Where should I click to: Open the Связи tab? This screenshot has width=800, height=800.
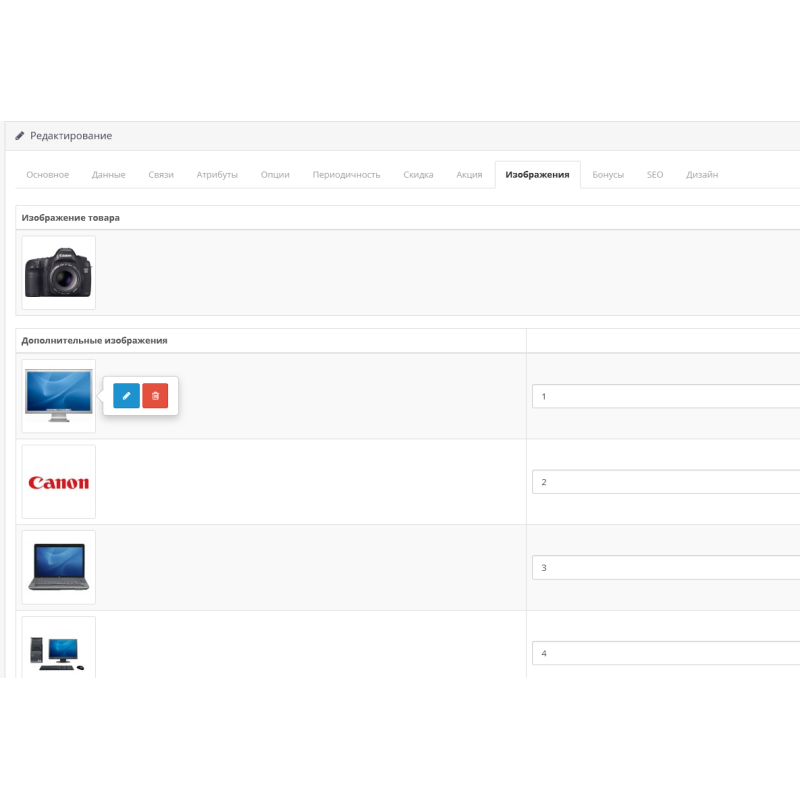(x=161, y=175)
